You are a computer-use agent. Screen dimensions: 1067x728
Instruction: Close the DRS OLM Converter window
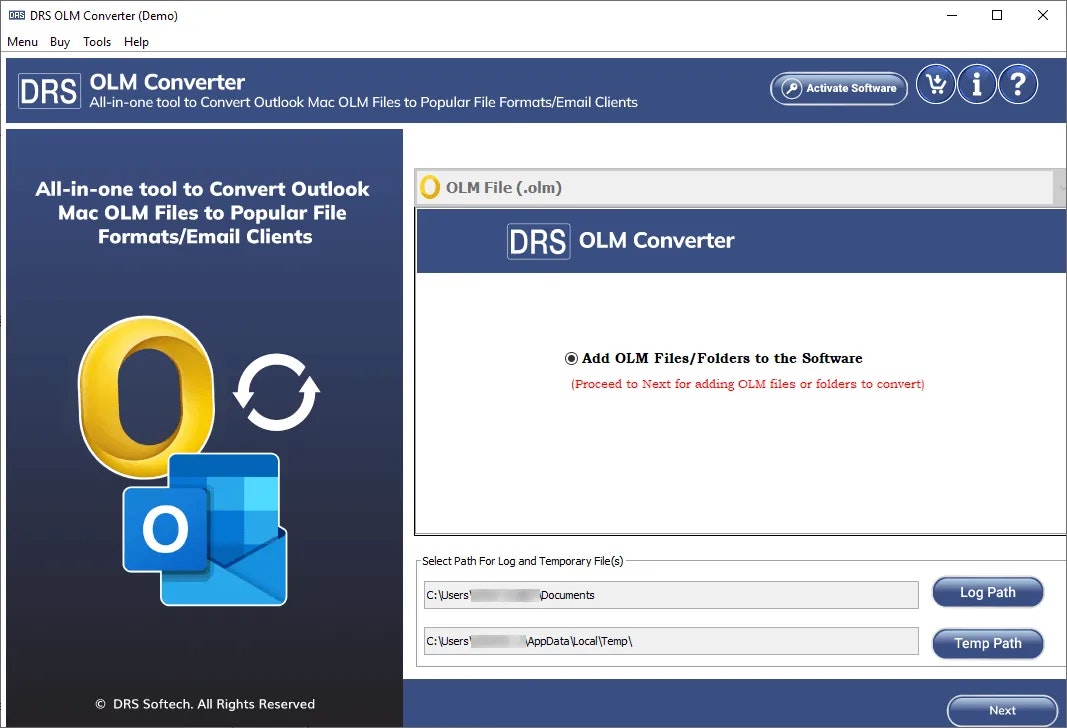(x=1043, y=15)
